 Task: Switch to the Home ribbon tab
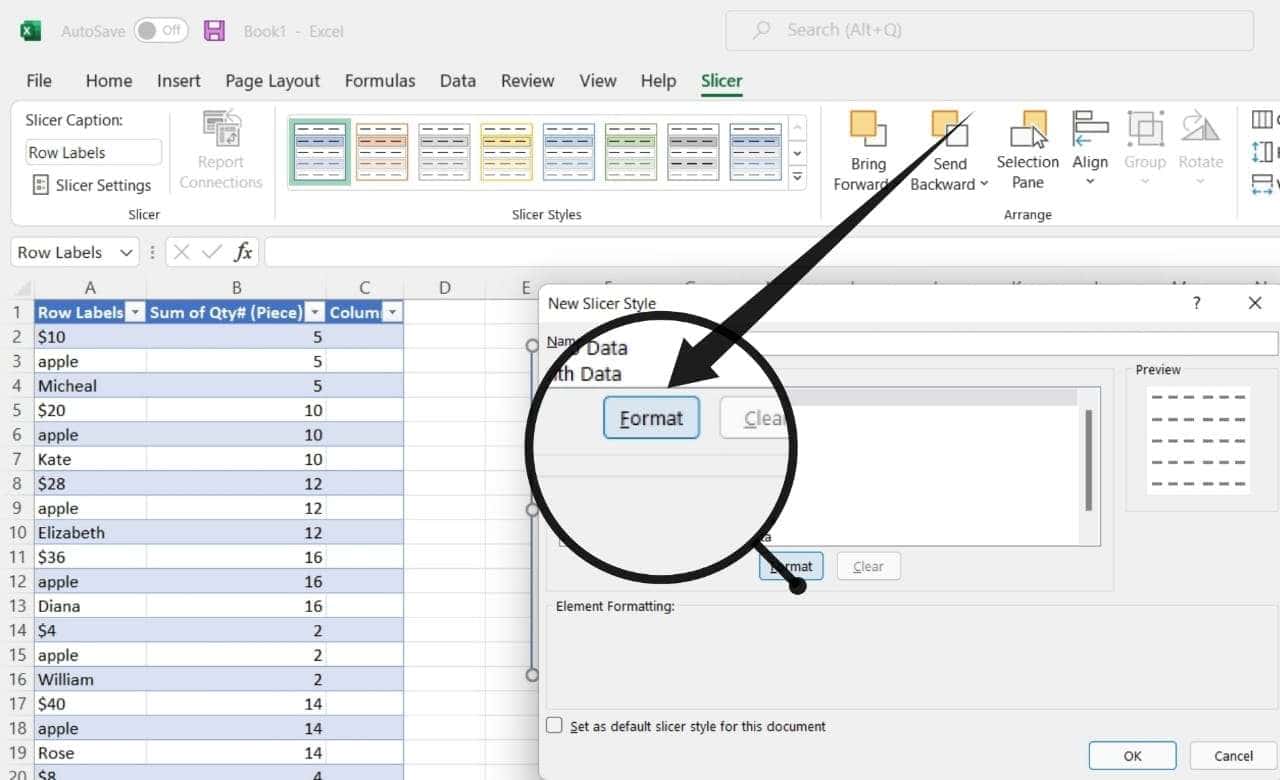point(108,81)
